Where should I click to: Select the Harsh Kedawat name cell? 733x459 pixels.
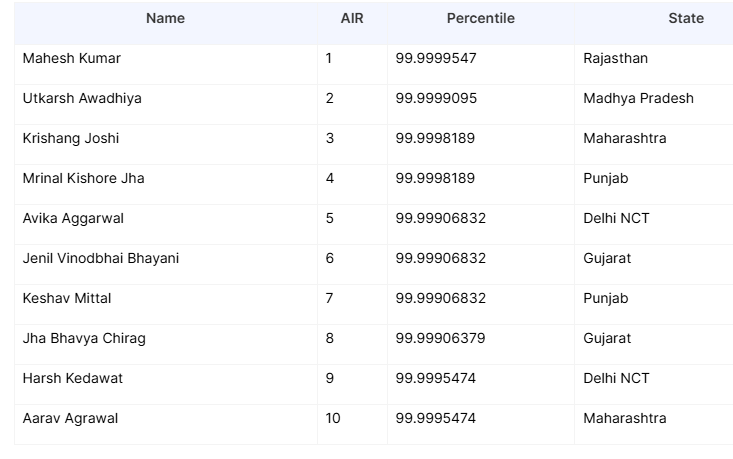point(72,378)
